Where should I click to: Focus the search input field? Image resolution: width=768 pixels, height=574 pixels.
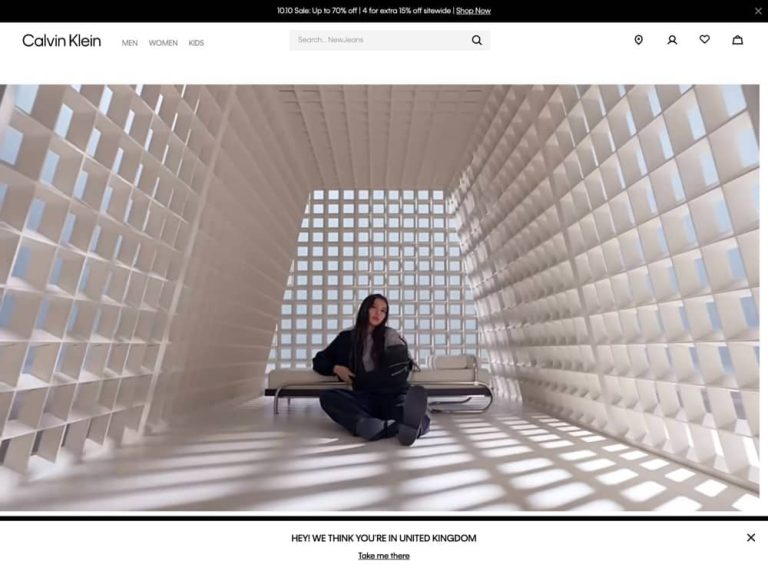point(380,40)
